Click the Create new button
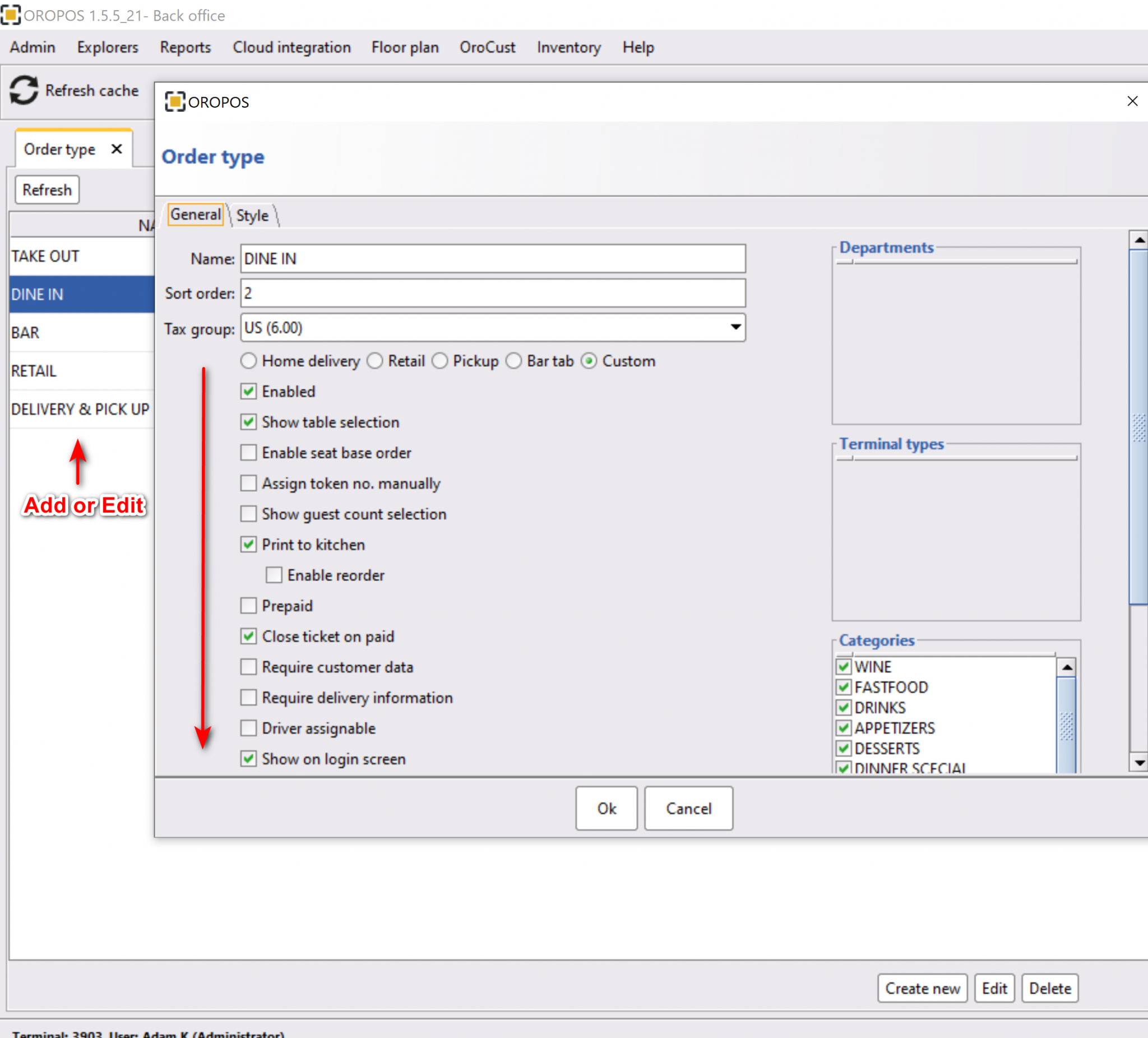The width and height of the screenshot is (1148, 1038). [922, 988]
